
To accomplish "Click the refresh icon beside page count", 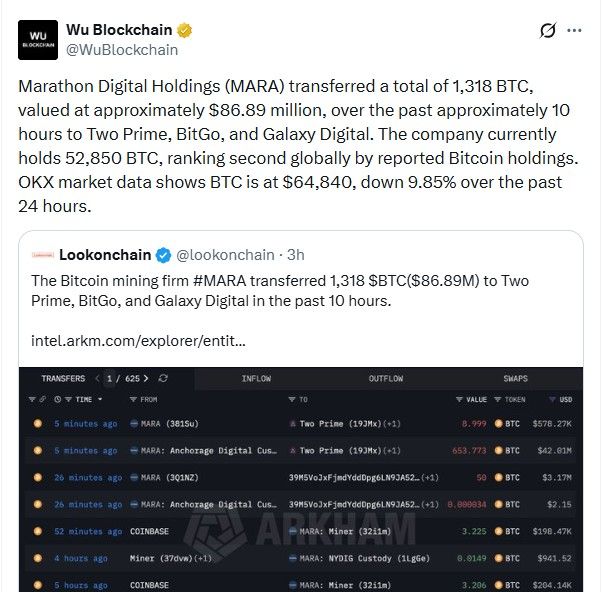I will pyautogui.click(x=163, y=379).
